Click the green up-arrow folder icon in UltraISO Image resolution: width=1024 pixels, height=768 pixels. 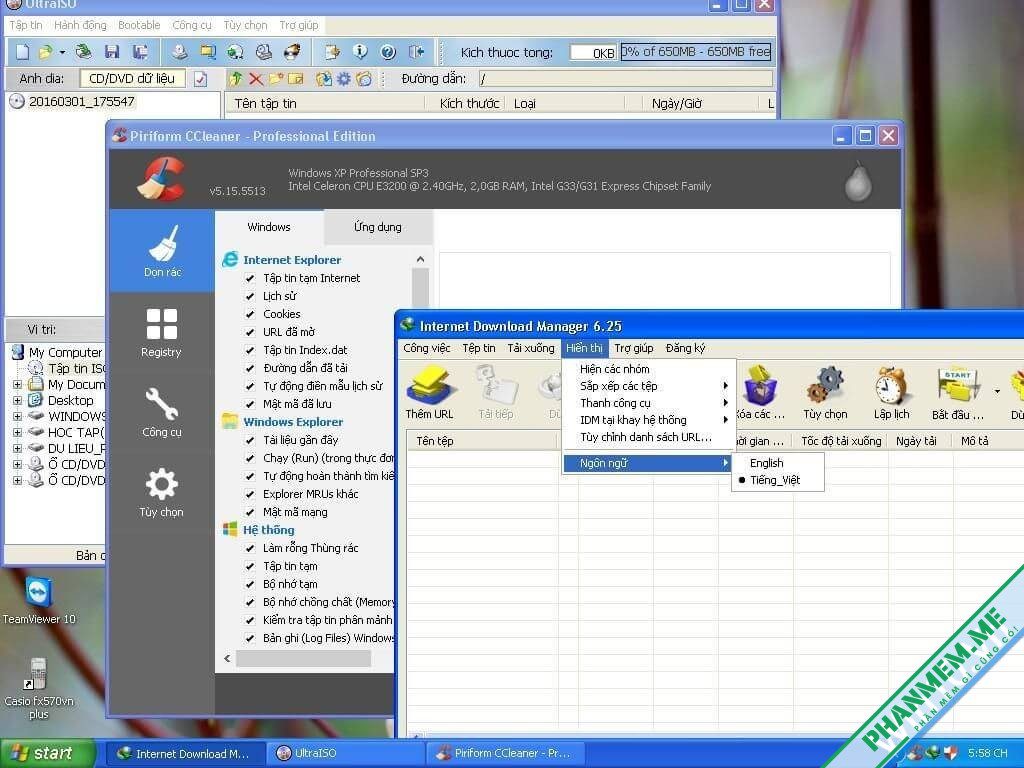coord(236,79)
